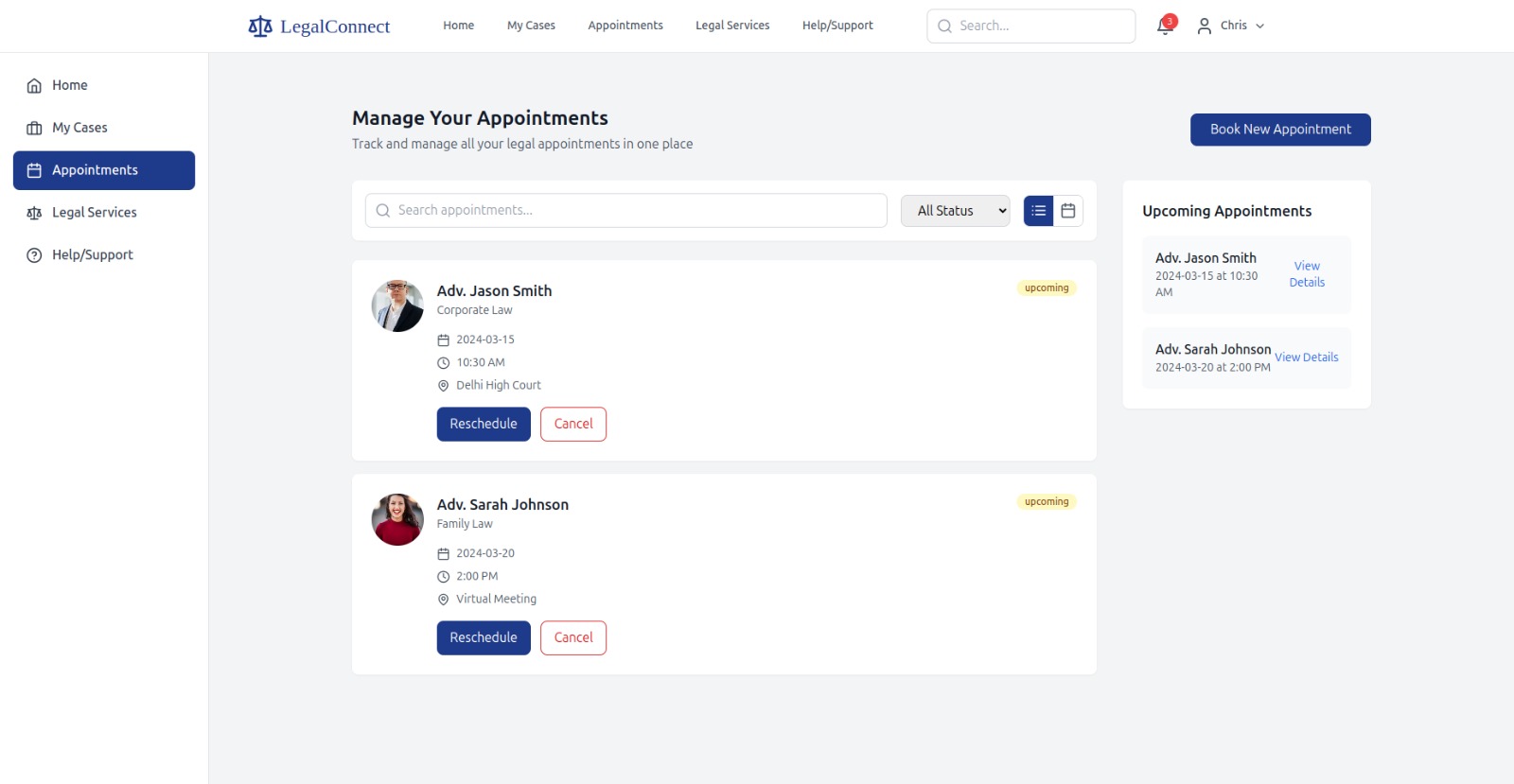Switch to calendar view icon

pos(1068,211)
